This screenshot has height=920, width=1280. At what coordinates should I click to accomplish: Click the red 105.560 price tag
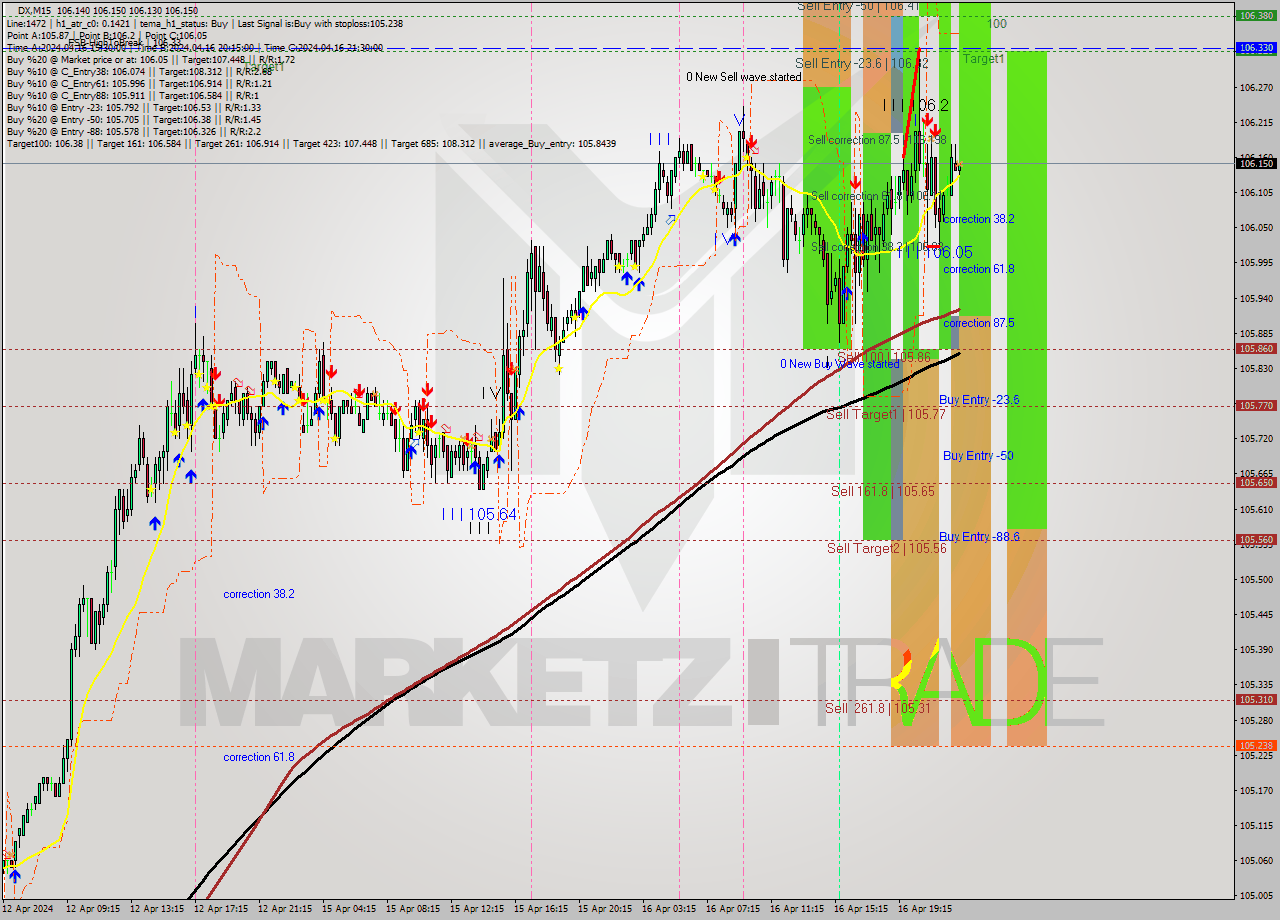tap(1256, 539)
